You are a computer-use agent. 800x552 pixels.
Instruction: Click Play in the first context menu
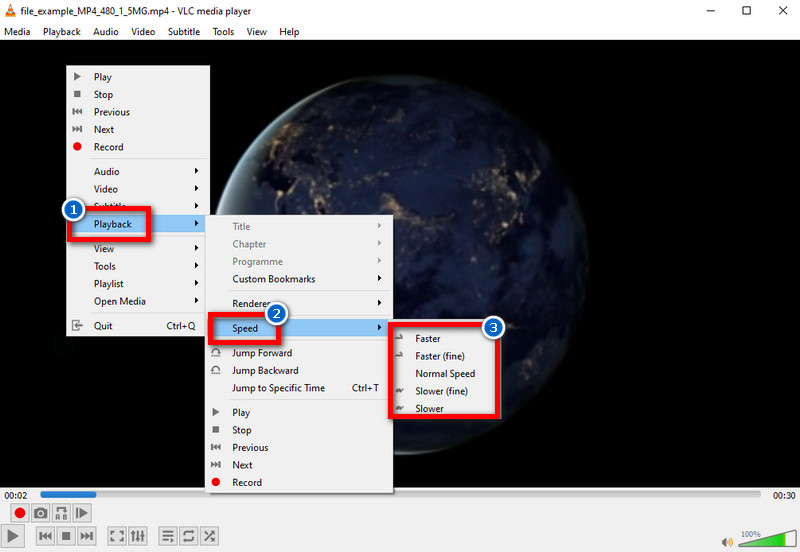click(138, 77)
